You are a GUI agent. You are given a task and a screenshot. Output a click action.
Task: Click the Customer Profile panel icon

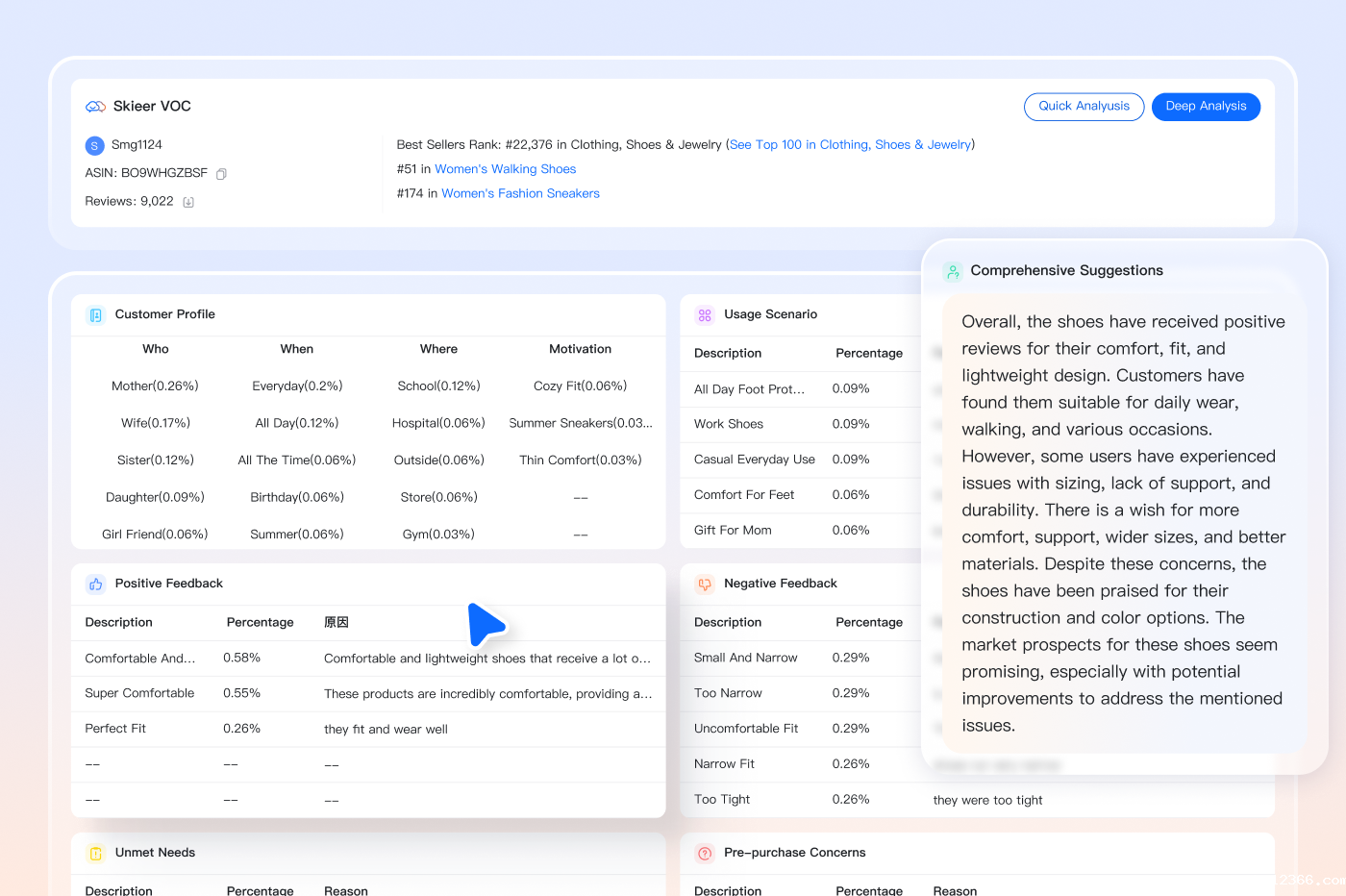95,315
